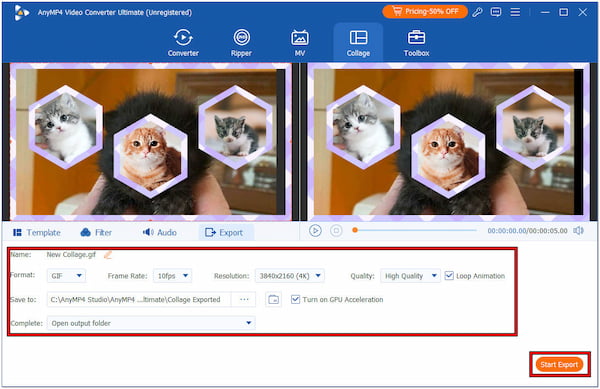Click the playback progress slider

pos(416,230)
